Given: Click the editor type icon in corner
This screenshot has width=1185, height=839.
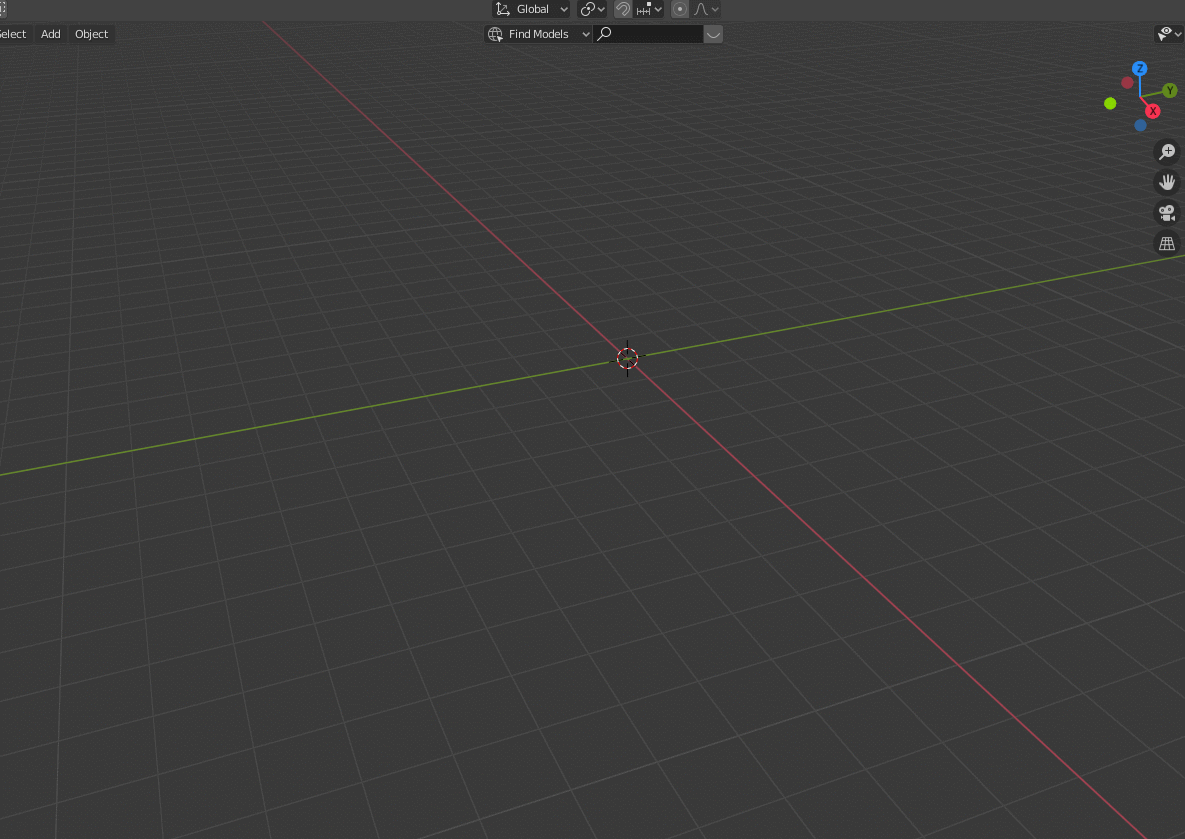Looking at the screenshot, I should click(3, 9).
